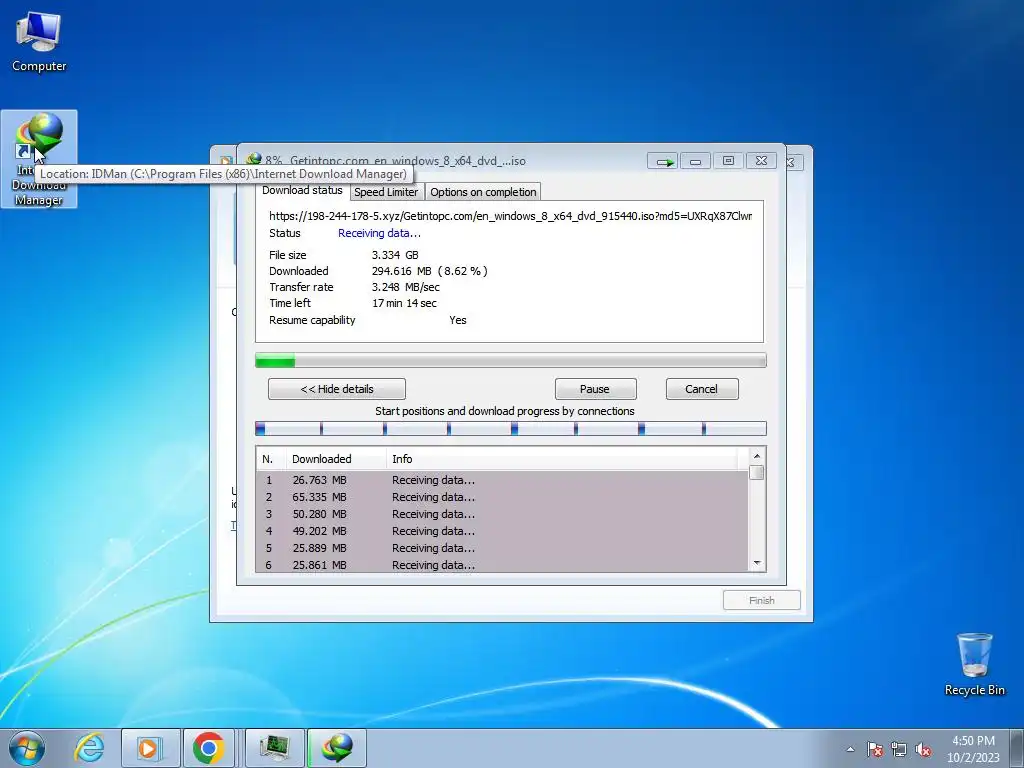The height and width of the screenshot is (768, 1024).
Task: Click the 17 min 14 sec time left
Action: pyautogui.click(x=404, y=303)
